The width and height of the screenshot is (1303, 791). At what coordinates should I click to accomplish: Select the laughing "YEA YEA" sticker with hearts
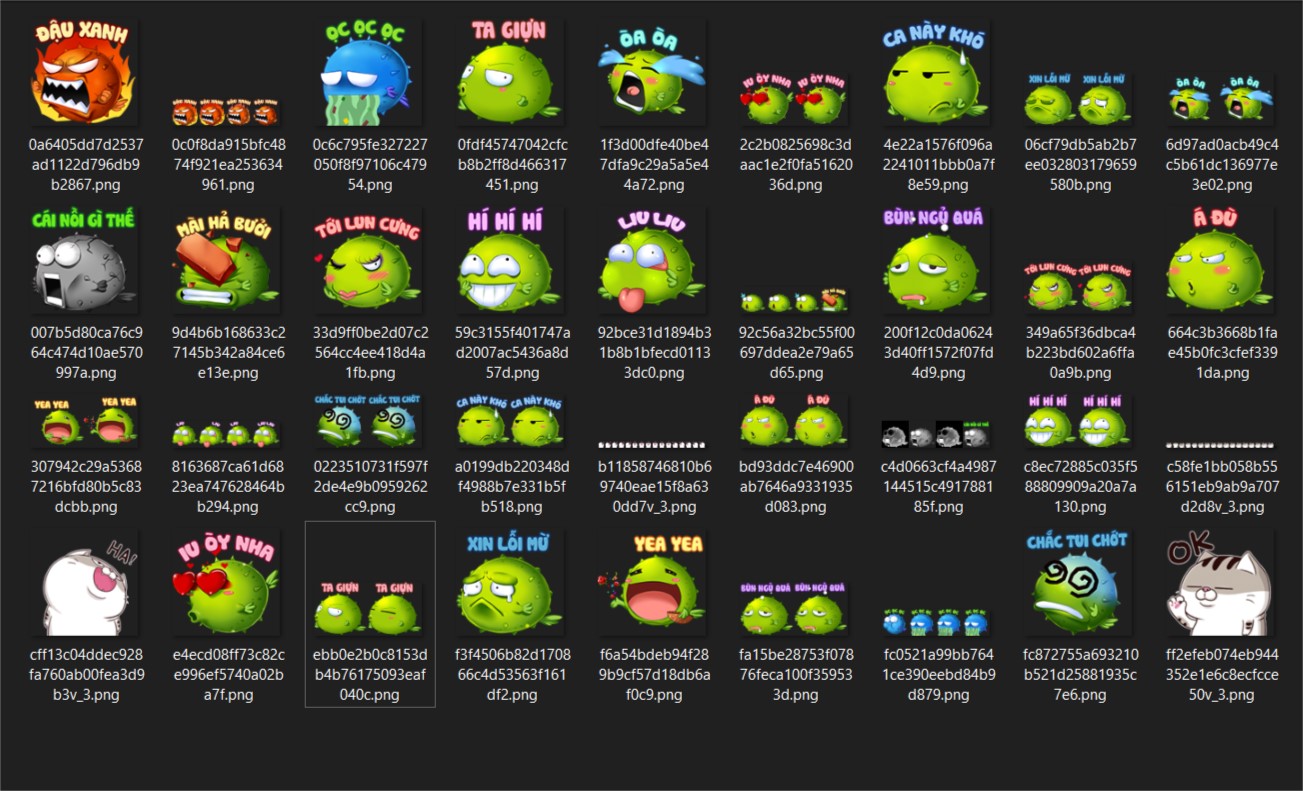pyautogui.click(x=654, y=587)
